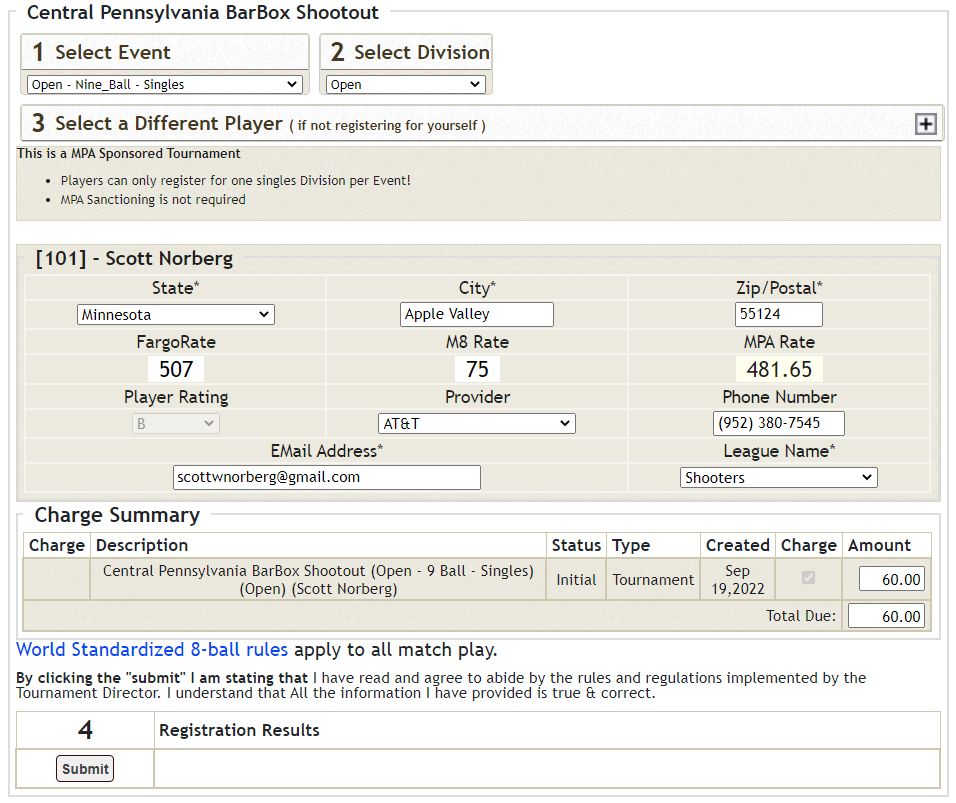956x803 pixels.
Task: Click the Phone Number input field
Action: [779, 424]
